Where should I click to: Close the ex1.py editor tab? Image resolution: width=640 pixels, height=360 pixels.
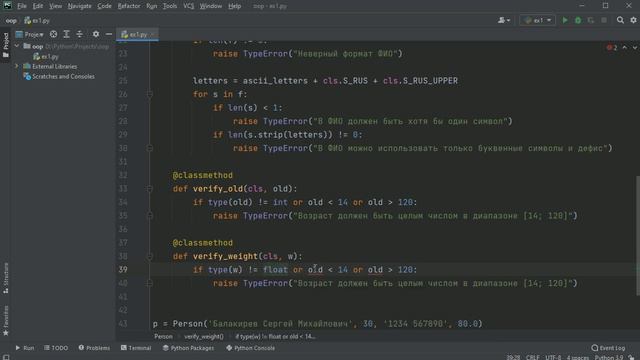point(153,35)
